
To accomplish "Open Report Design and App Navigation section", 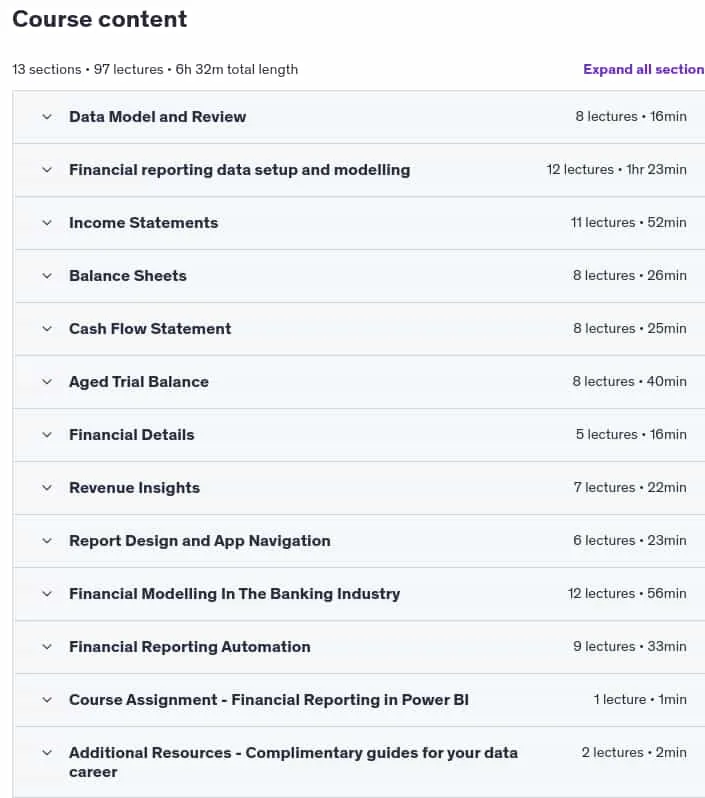I will pos(200,540).
